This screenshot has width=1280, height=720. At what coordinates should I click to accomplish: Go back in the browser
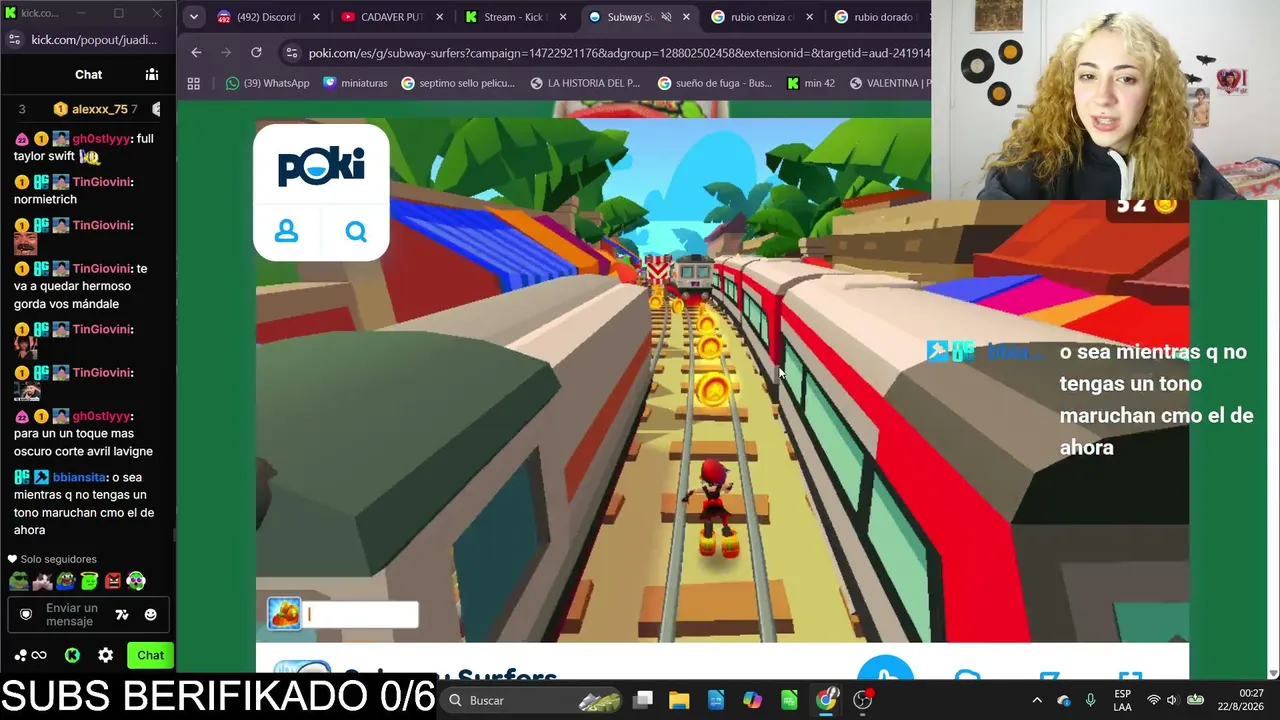click(196, 52)
